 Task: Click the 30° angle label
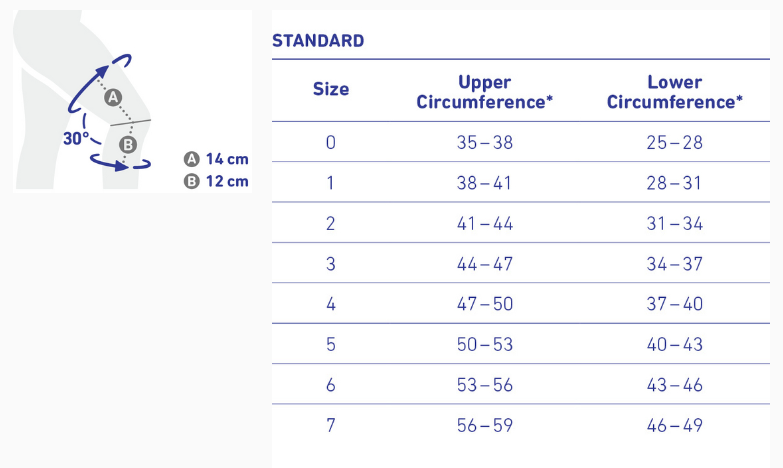[x=76, y=139]
